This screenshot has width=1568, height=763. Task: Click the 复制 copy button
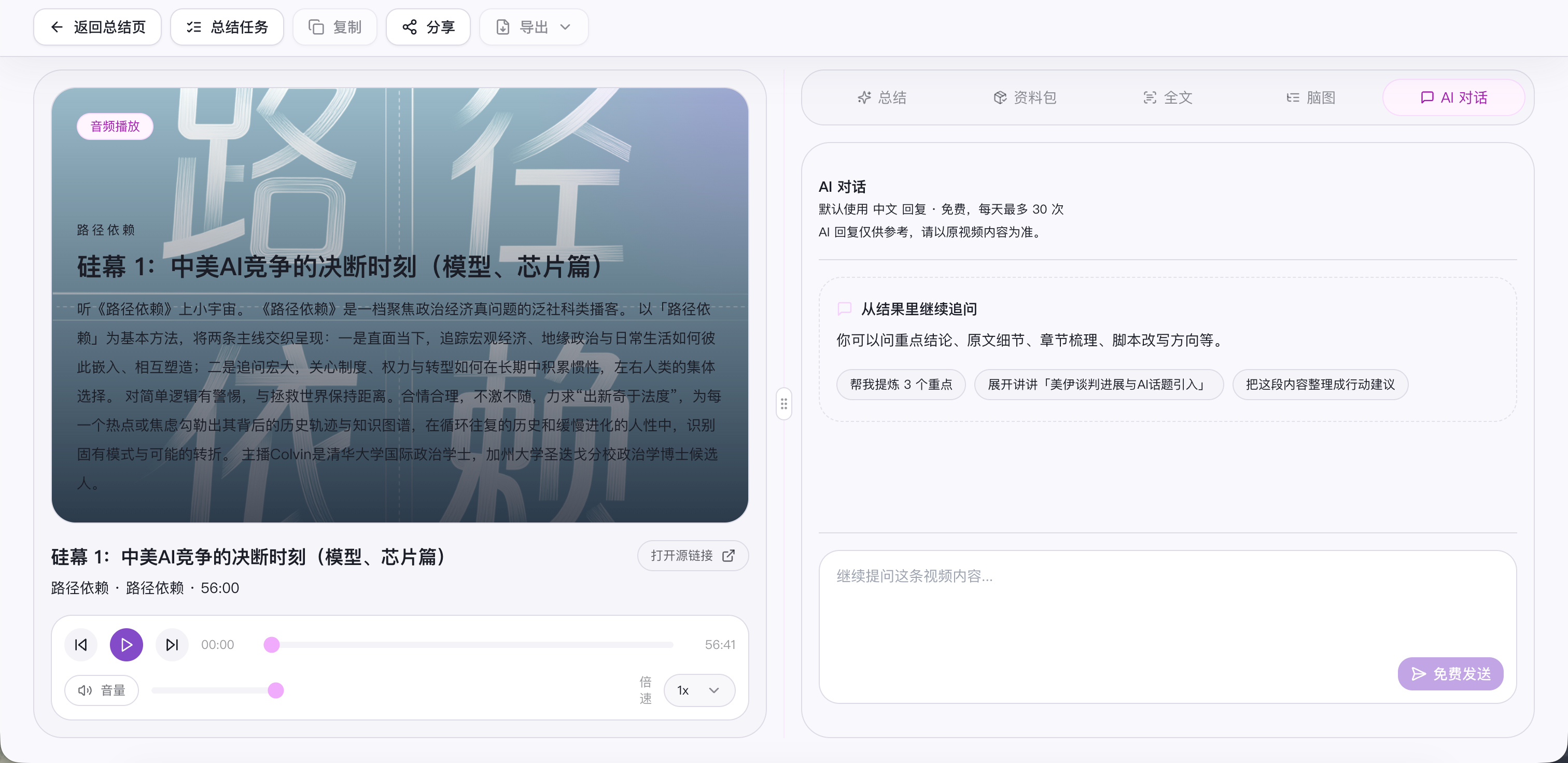tap(335, 27)
